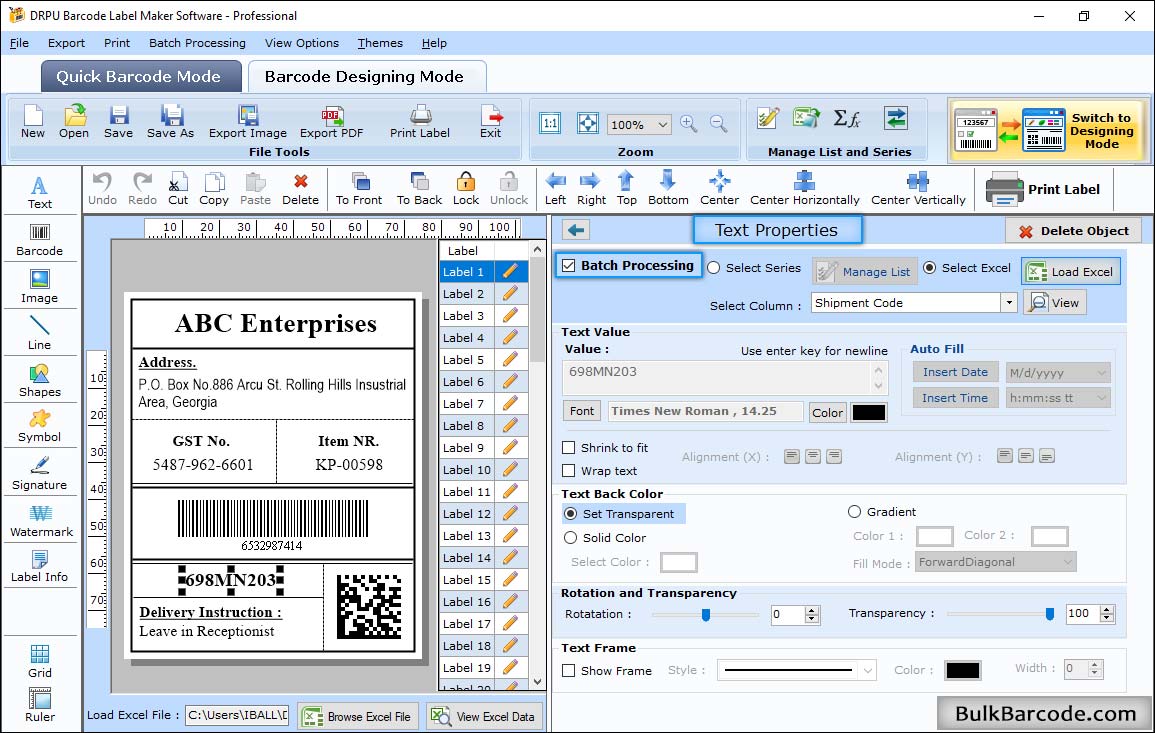
Task: Send the object To Back
Action: [x=420, y=189]
